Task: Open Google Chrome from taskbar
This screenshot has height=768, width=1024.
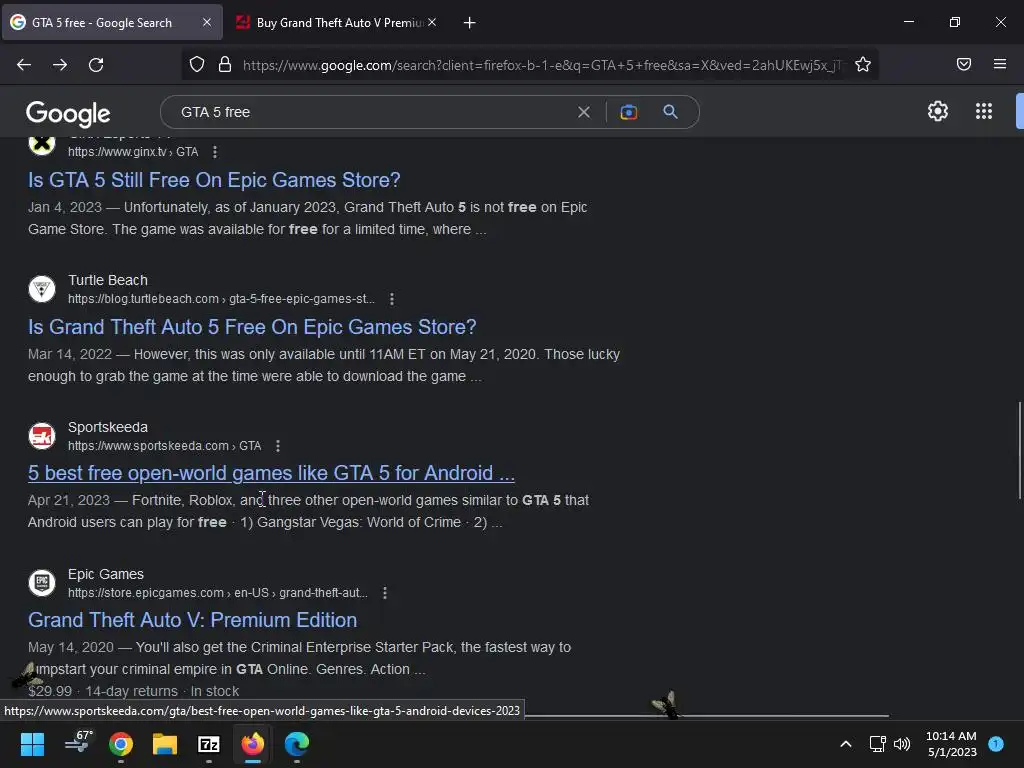Action: (121, 744)
